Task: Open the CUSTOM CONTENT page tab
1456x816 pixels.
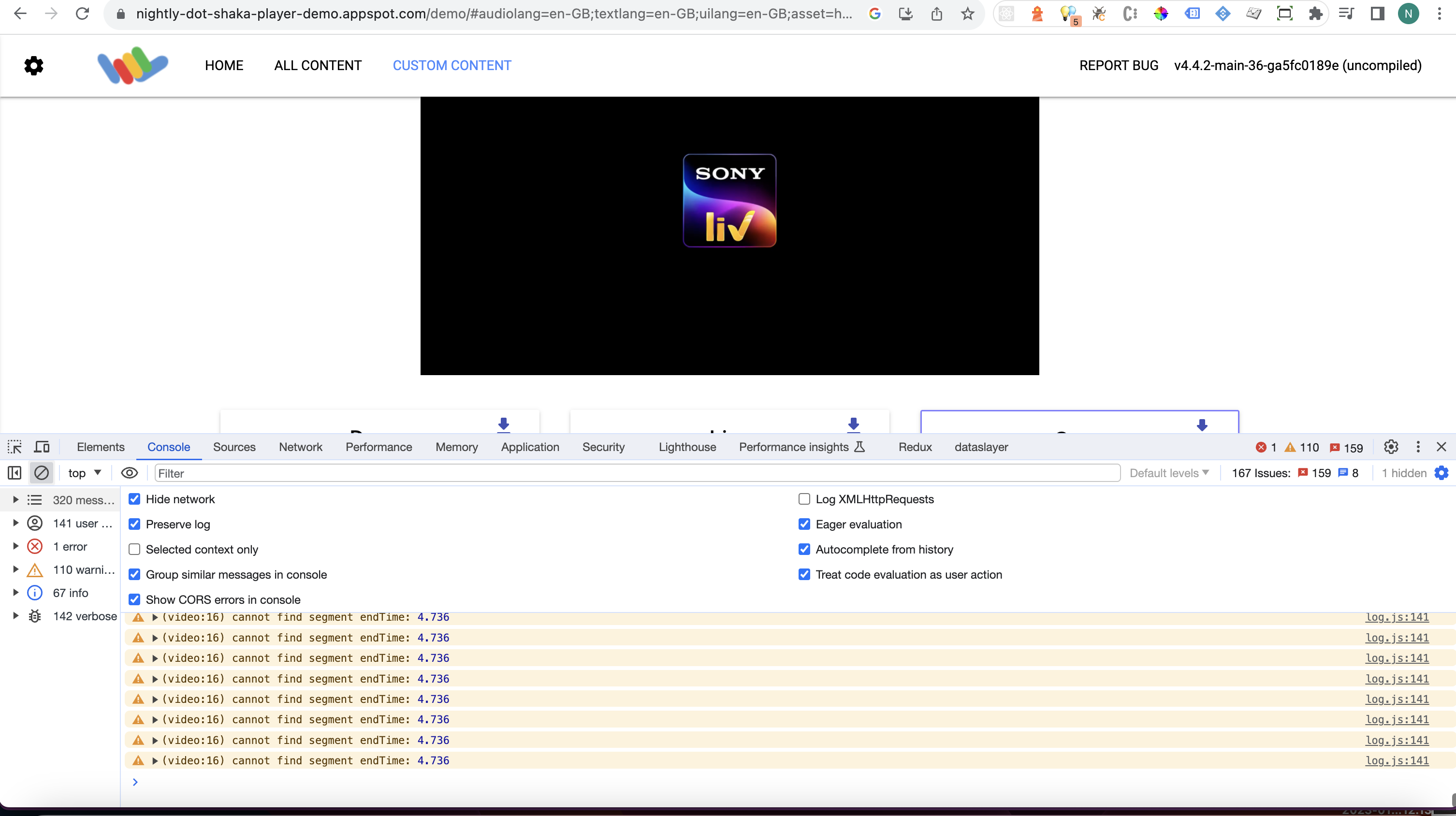Action: tap(451, 65)
